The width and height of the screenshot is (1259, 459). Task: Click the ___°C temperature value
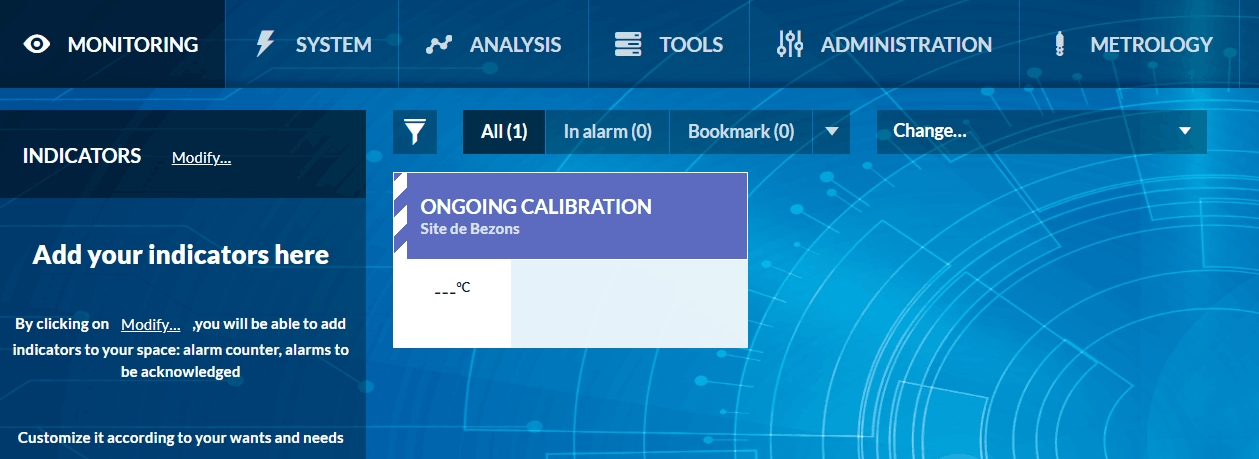[452, 290]
